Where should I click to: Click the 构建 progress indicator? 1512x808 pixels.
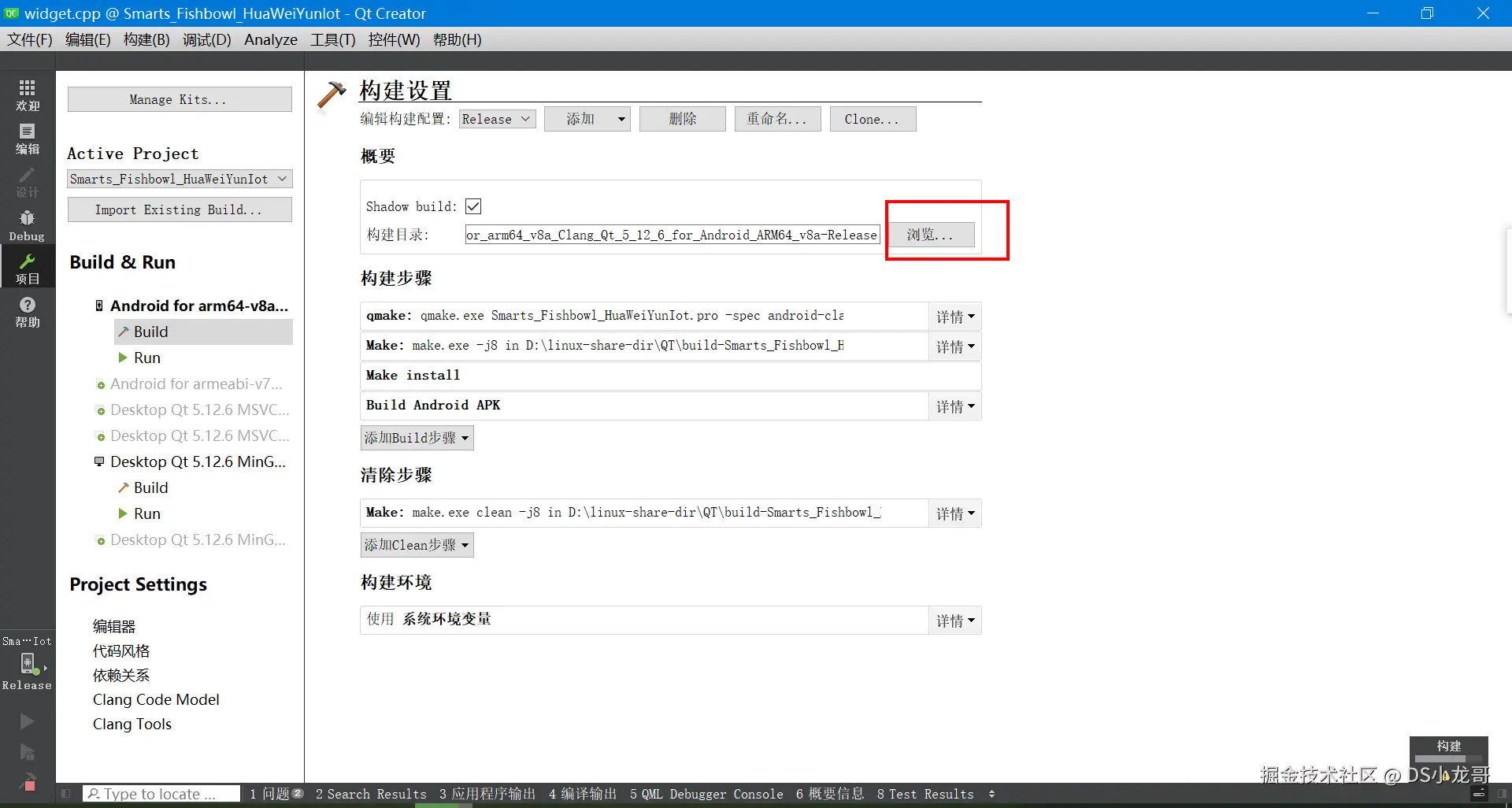[1448, 752]
